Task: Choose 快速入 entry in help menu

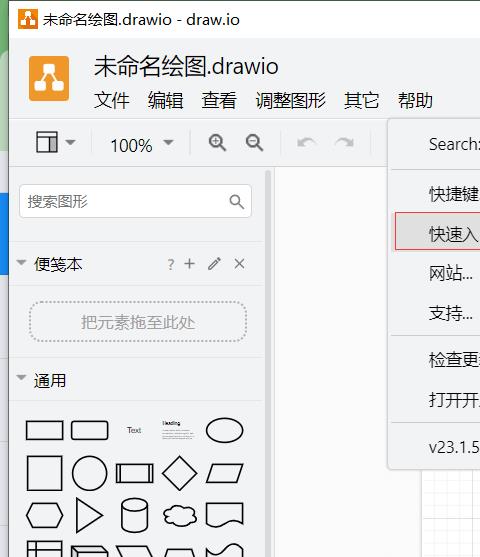Action: [438, 231]
